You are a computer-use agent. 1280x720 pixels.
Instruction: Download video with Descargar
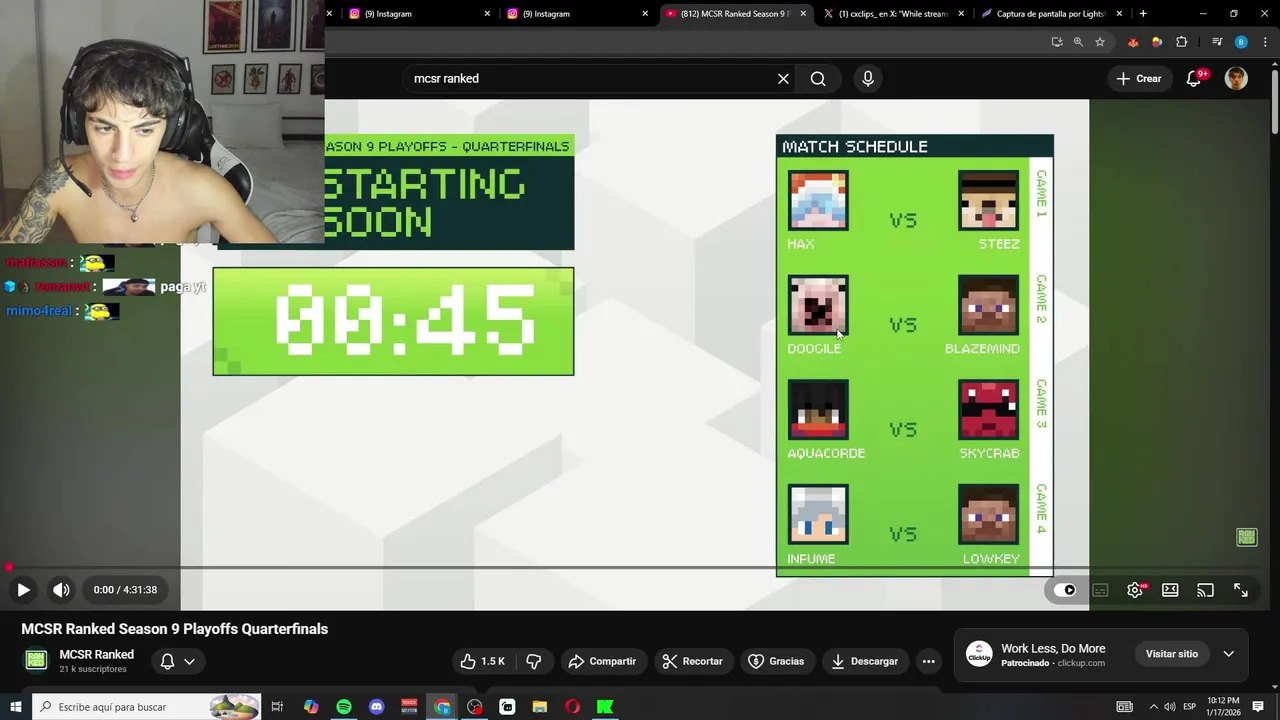(864, 661)
